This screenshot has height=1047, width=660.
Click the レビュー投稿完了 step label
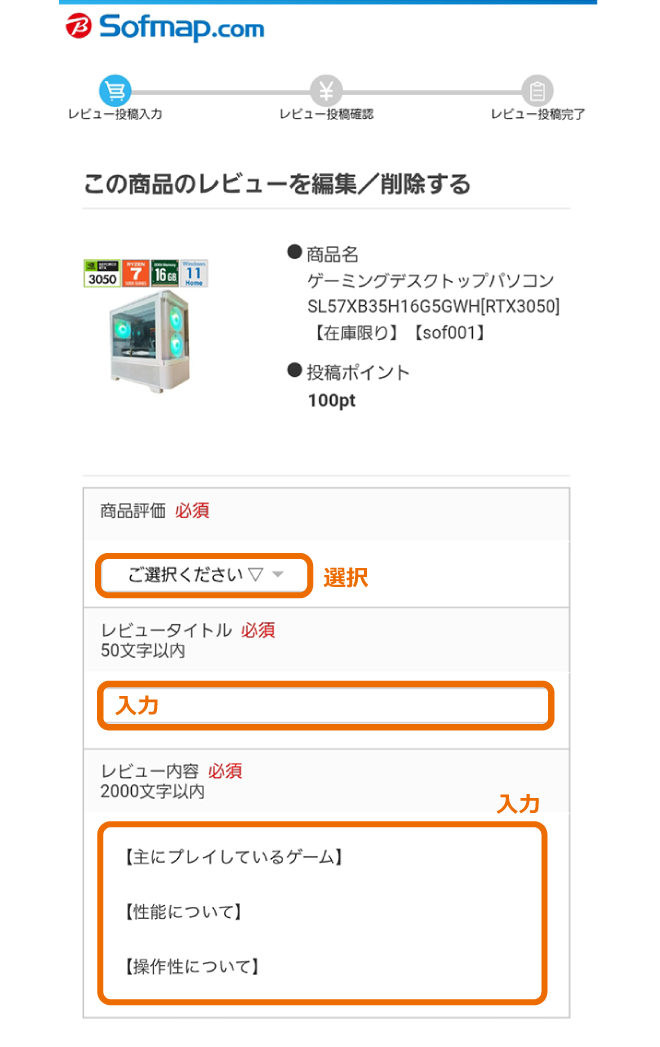(x=537, y=115)
